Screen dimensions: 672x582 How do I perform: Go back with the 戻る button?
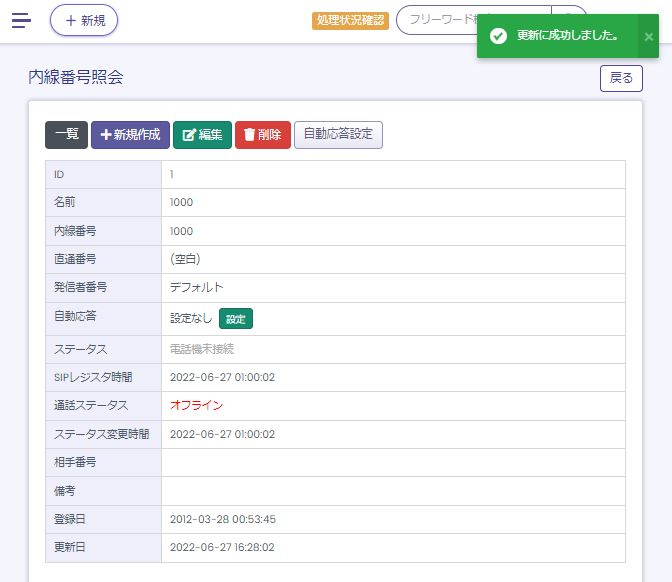(621, 78)
